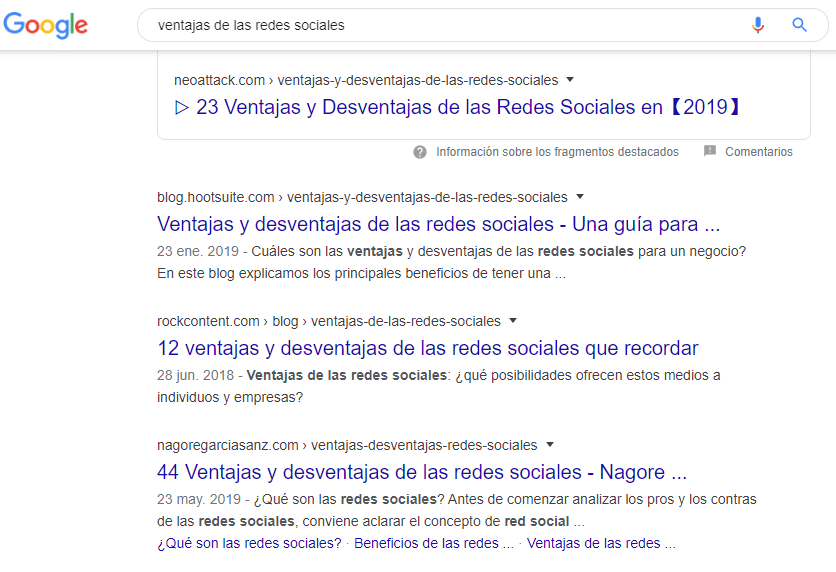This screenshot has height=572, width=836.
Task: Open 'Ventajas y desventajas... Una guía para' result
Action: [x=438, y=224]
